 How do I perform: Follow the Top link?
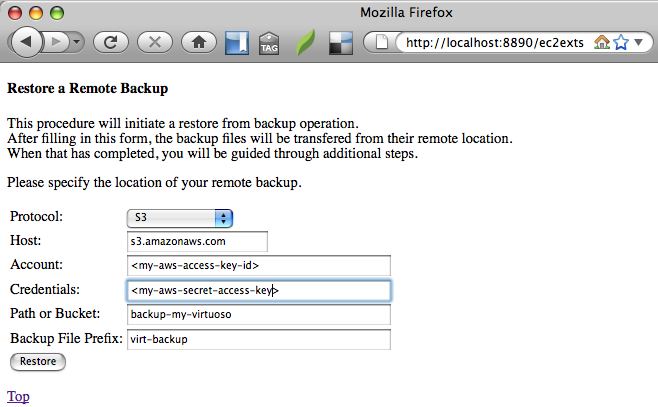pyautogui.click(x=18, y=396)
